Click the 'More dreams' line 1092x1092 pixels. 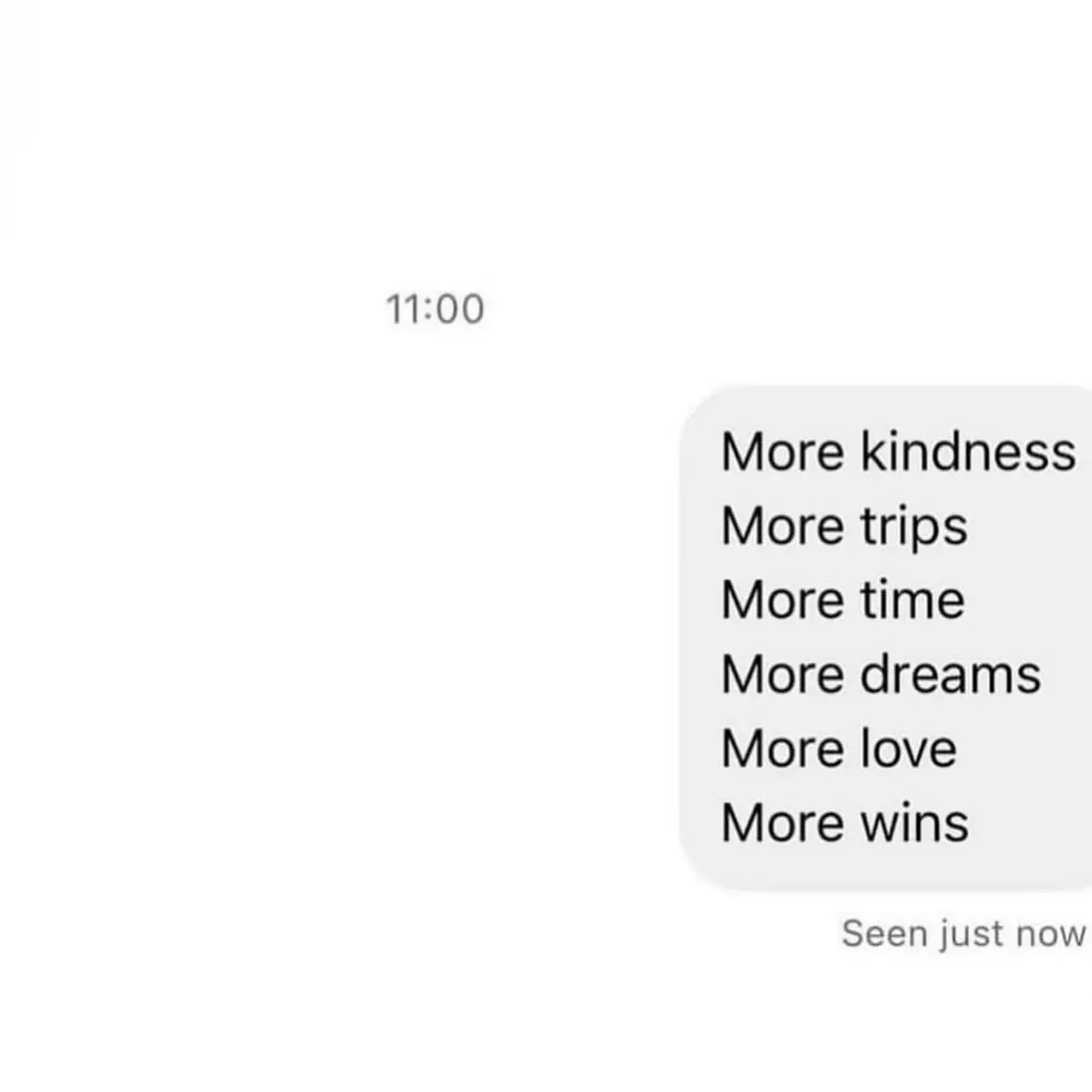pyautogui.click(x=881, y=674)
